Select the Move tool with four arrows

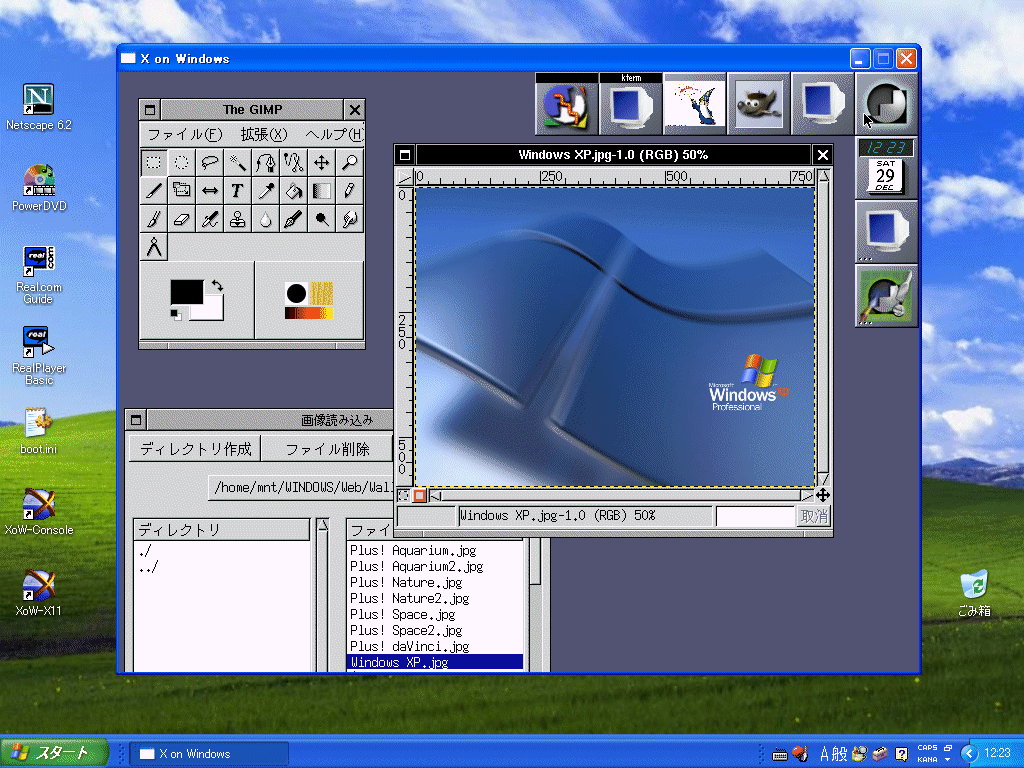click(322, 162)
